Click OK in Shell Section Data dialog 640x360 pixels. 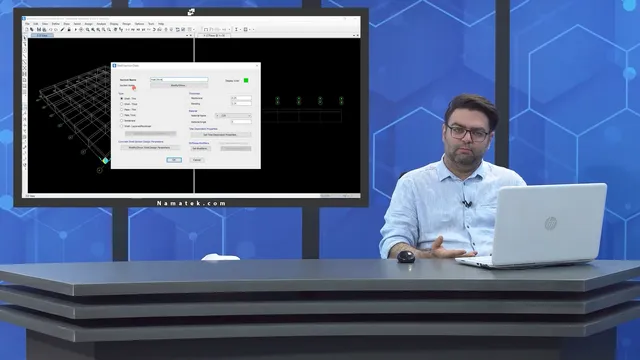[x=174, y=160]
